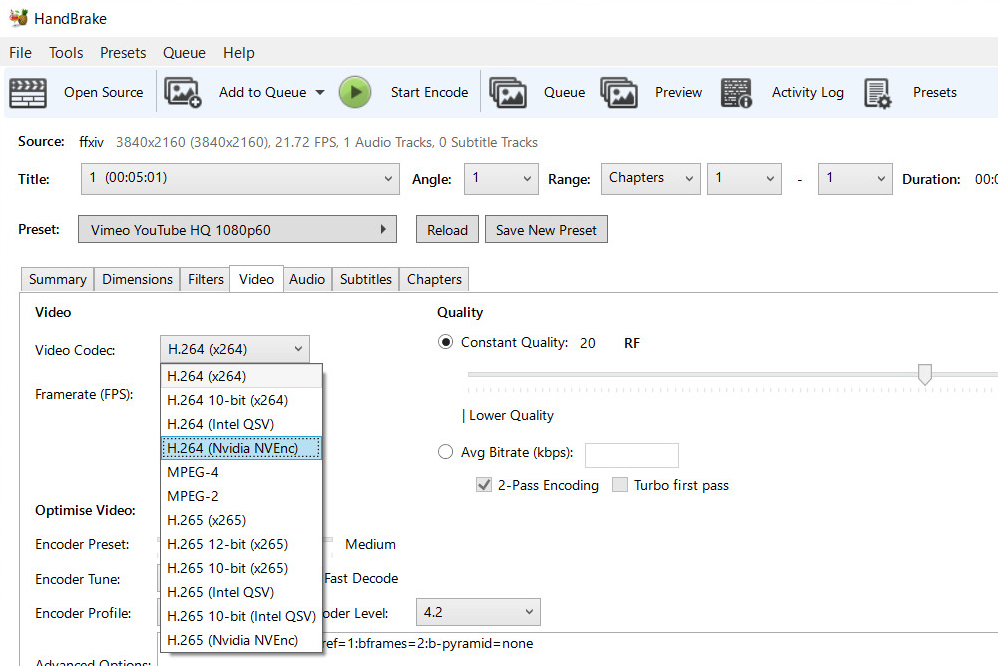Viewport: 998px width, 666px height.
Task: Click the Presets document gear icon
Action: 878,94
